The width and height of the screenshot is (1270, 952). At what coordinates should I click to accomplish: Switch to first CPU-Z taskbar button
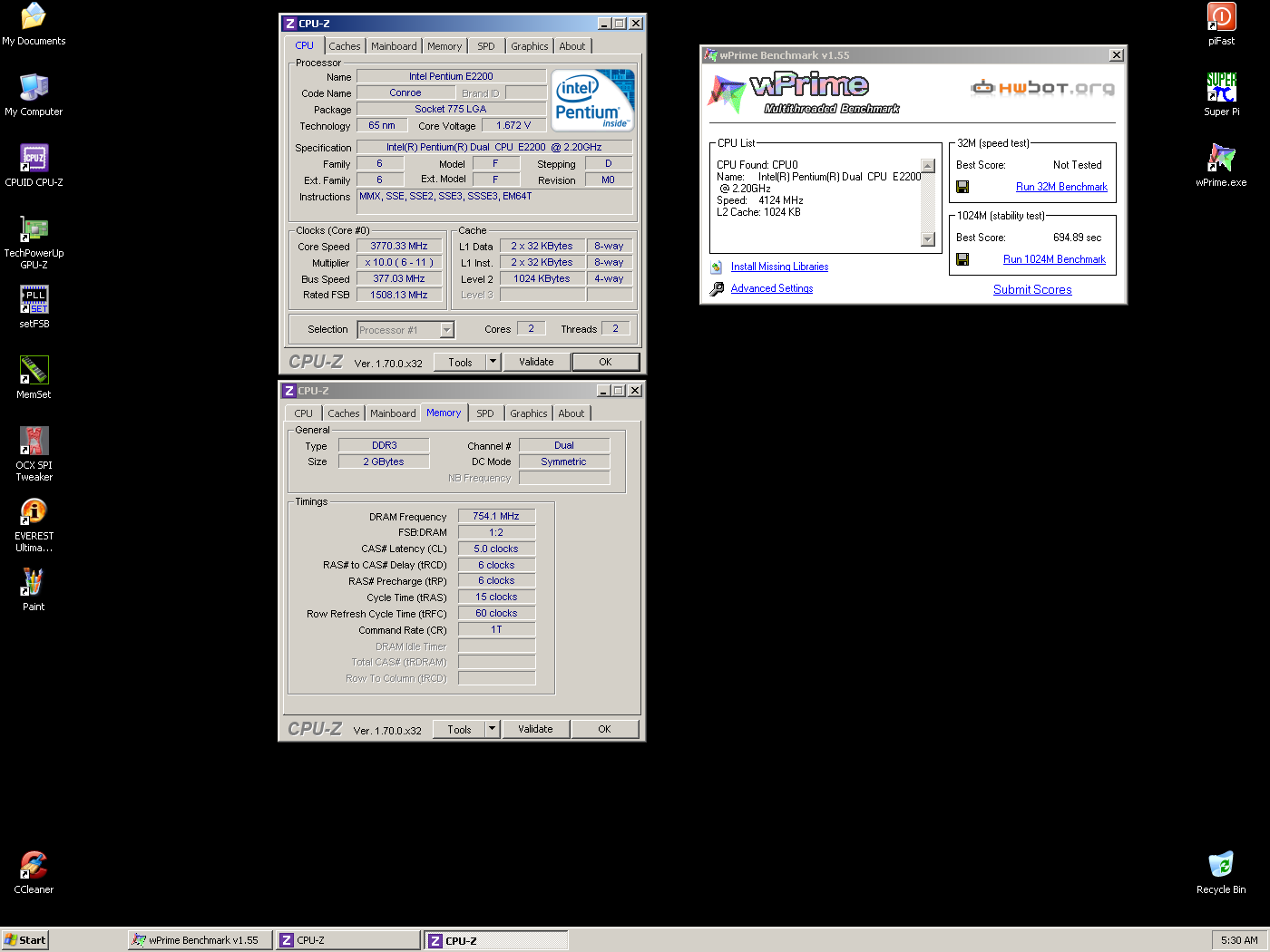coord(348,940)
